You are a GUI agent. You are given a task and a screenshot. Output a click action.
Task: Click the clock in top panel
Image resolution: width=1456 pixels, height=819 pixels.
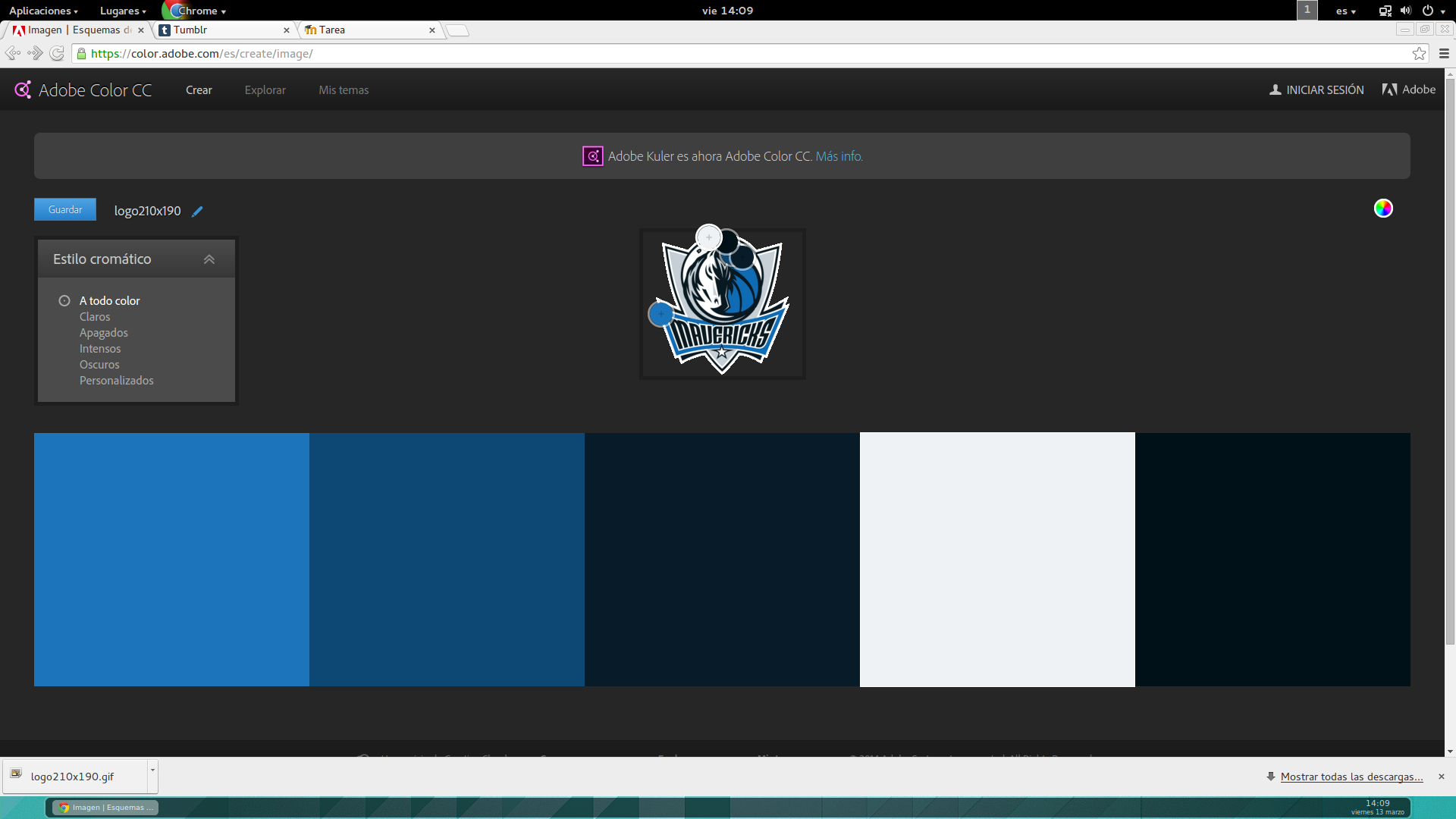tap(727, 11)
